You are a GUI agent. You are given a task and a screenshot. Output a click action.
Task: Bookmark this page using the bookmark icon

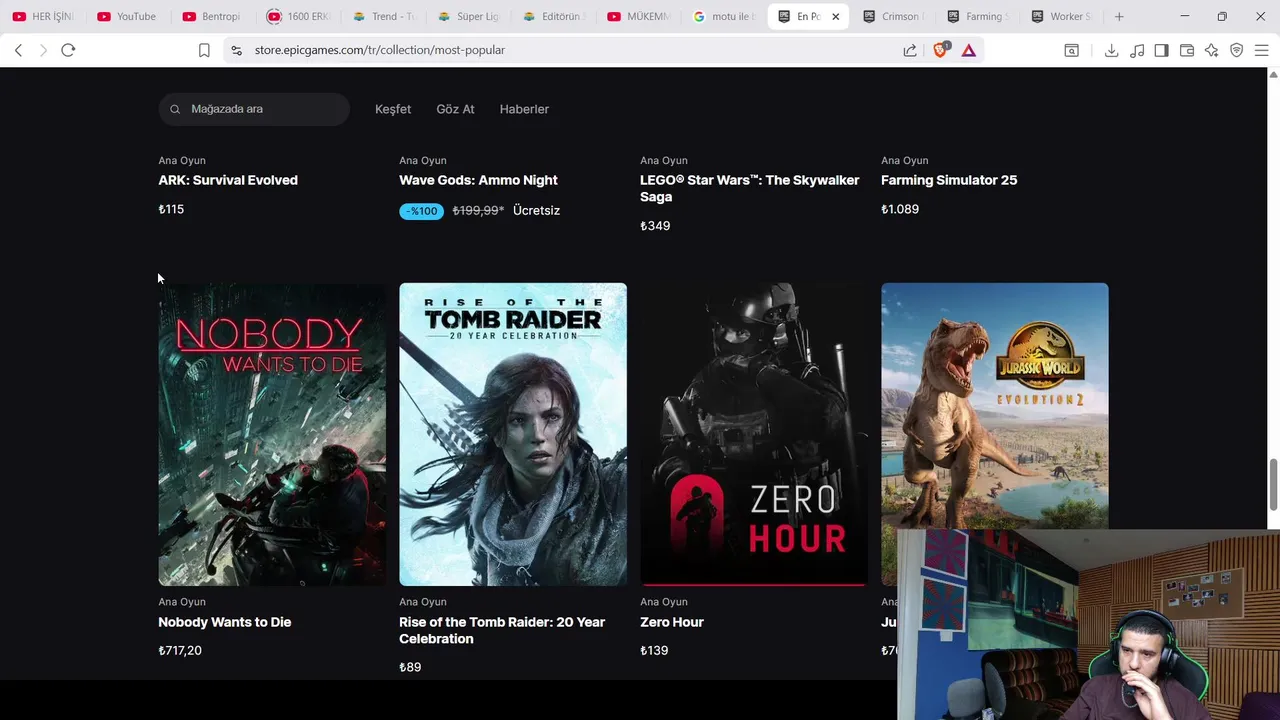204,50
